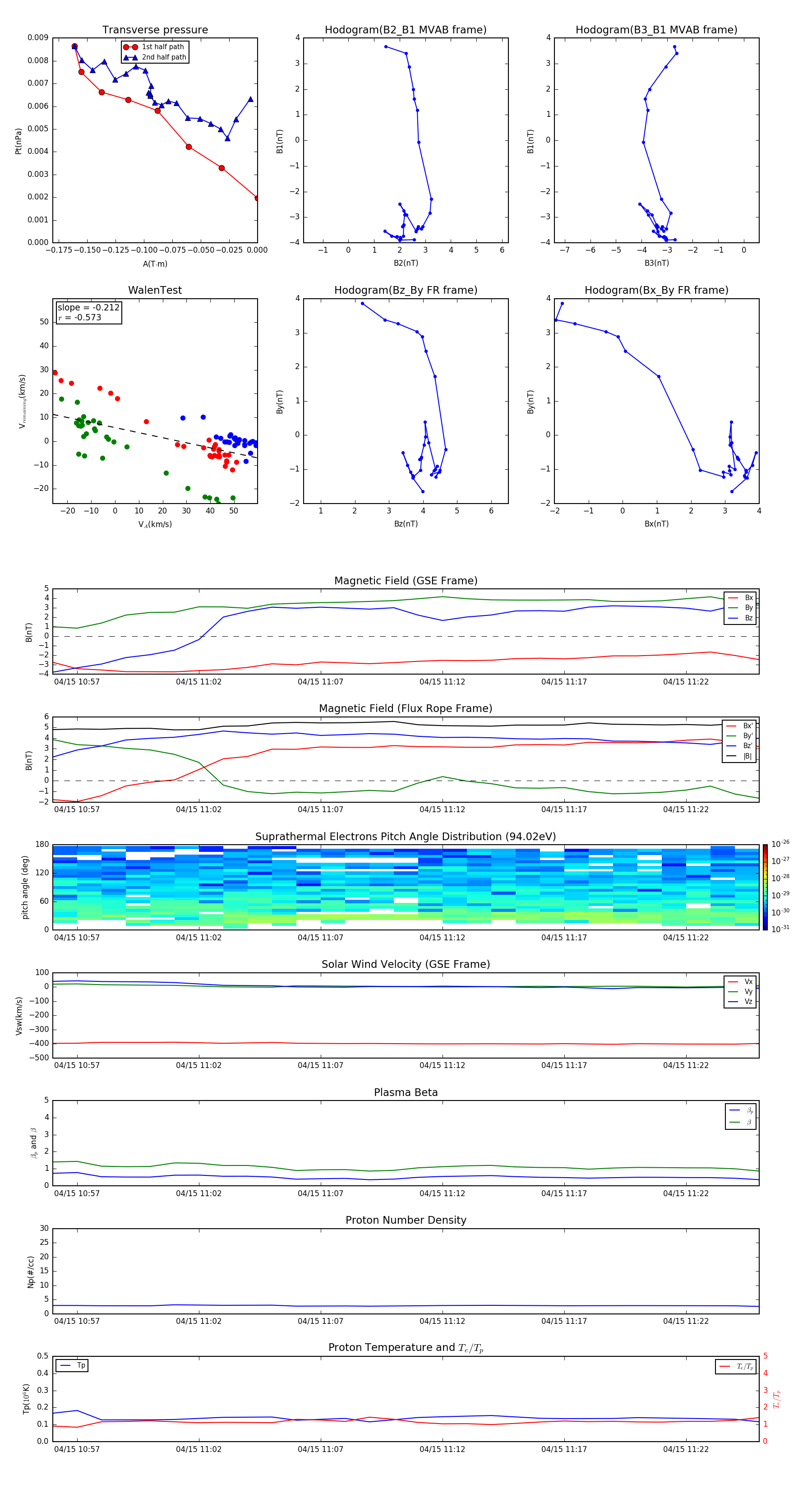Click the "B3(nT)" x-axis label
The height and width of the screenshot is (1489, 812).
click(x=656, y=263)
